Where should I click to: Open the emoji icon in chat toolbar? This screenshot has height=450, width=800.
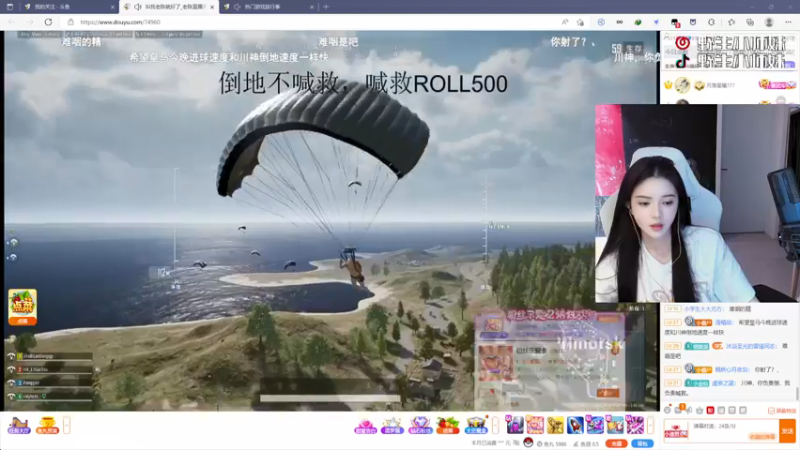click(667, 410)
